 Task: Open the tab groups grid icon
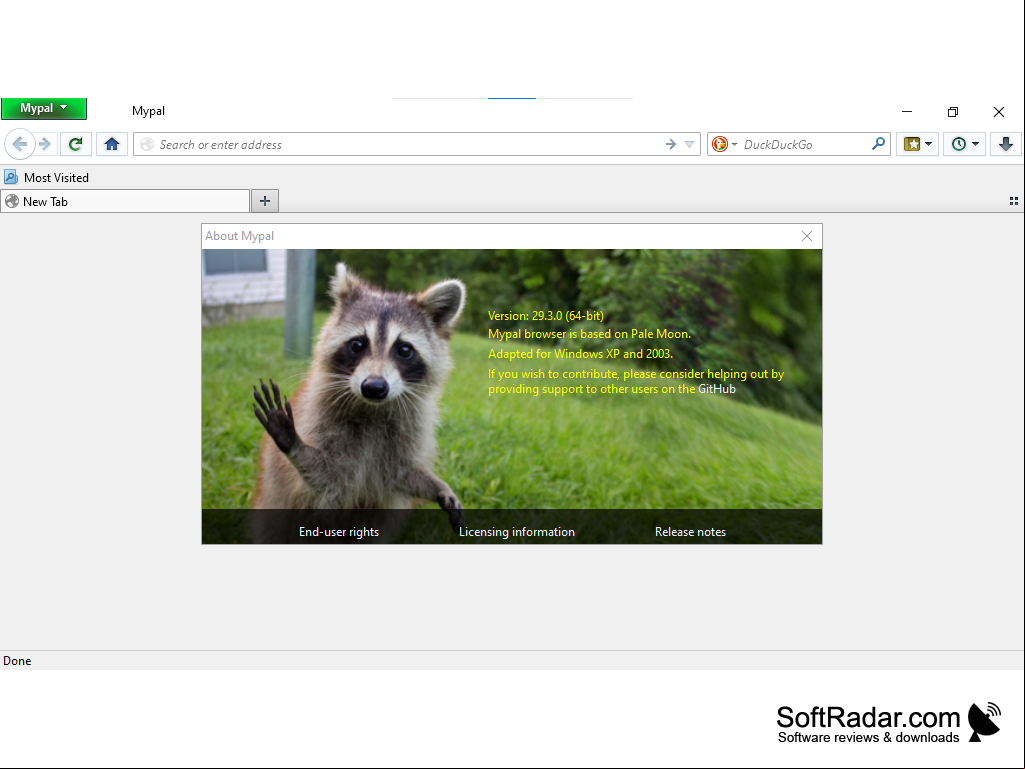[1014, 201]
